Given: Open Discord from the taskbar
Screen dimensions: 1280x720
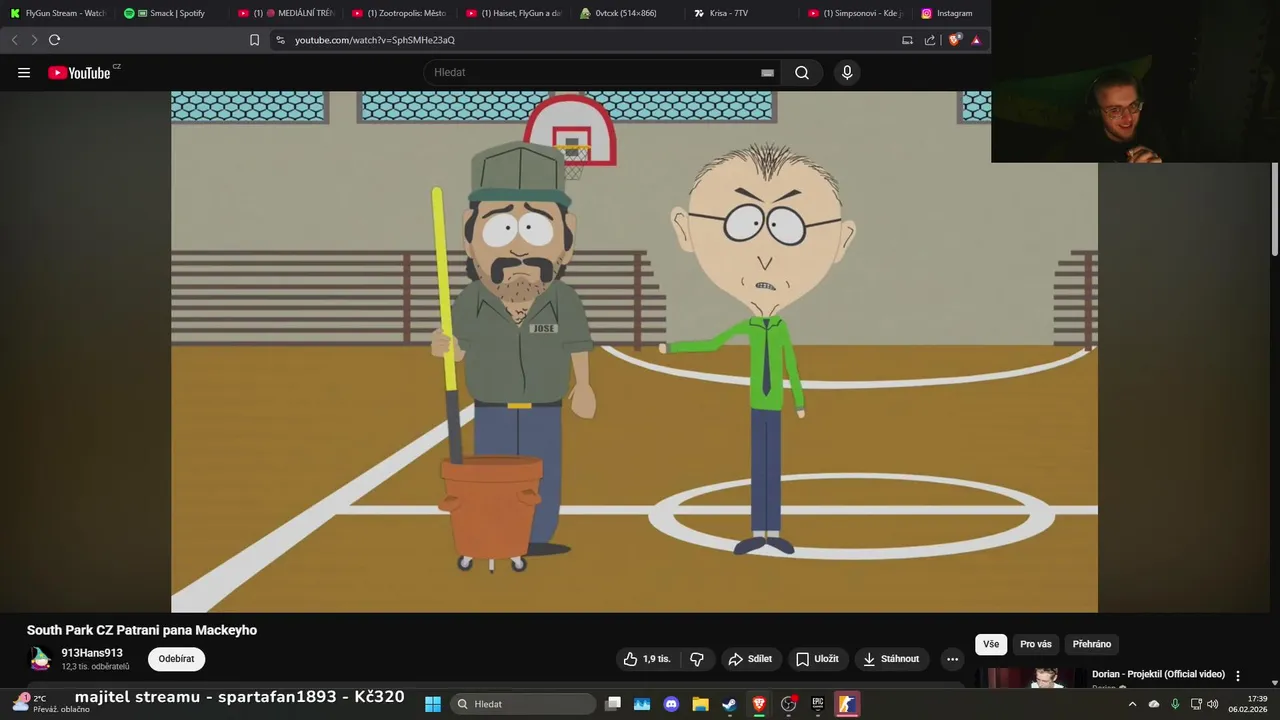Looking at the screenshot, I should [671, 704].
